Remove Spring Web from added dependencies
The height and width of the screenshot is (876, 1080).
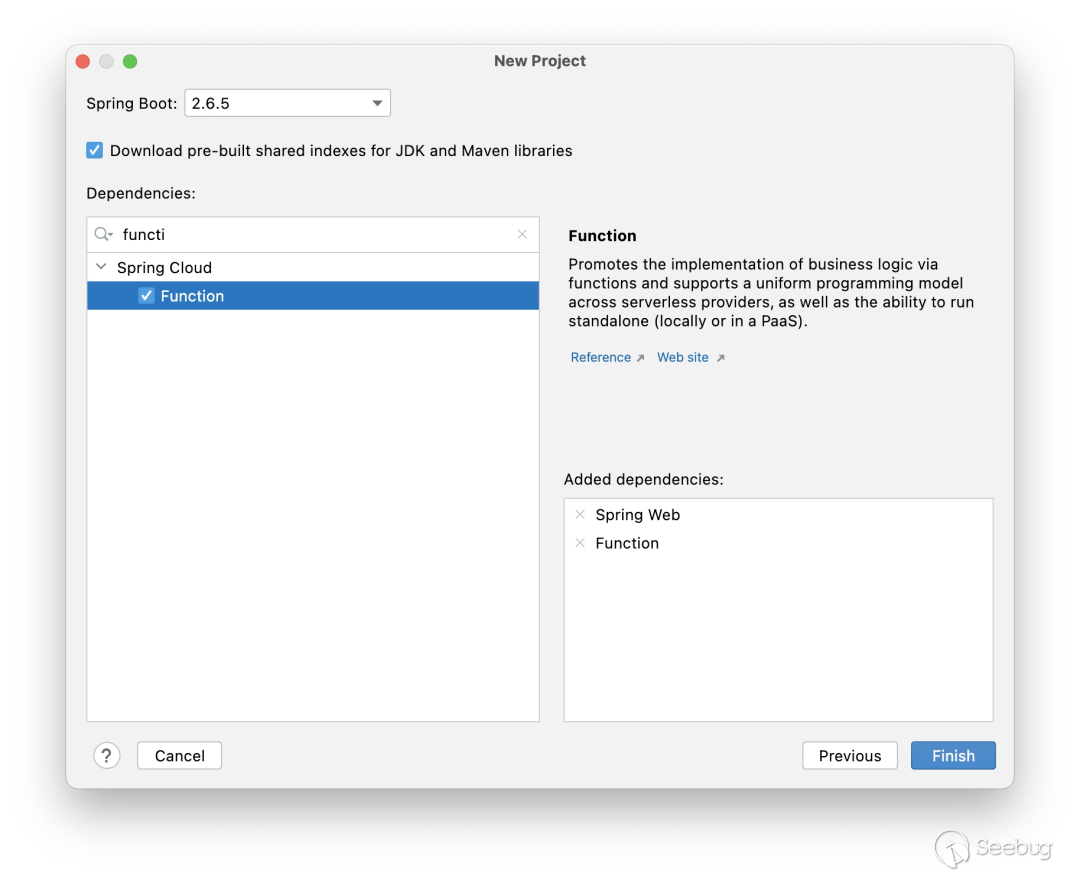[x=580, y=515]
